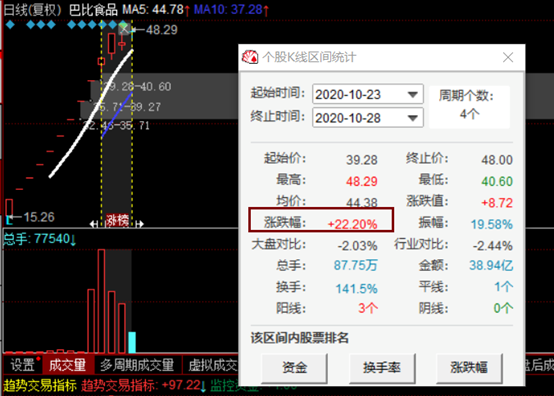Click the first blue diamond marker
This screenshot has height=396, width=554.
(x=10, y=25)
